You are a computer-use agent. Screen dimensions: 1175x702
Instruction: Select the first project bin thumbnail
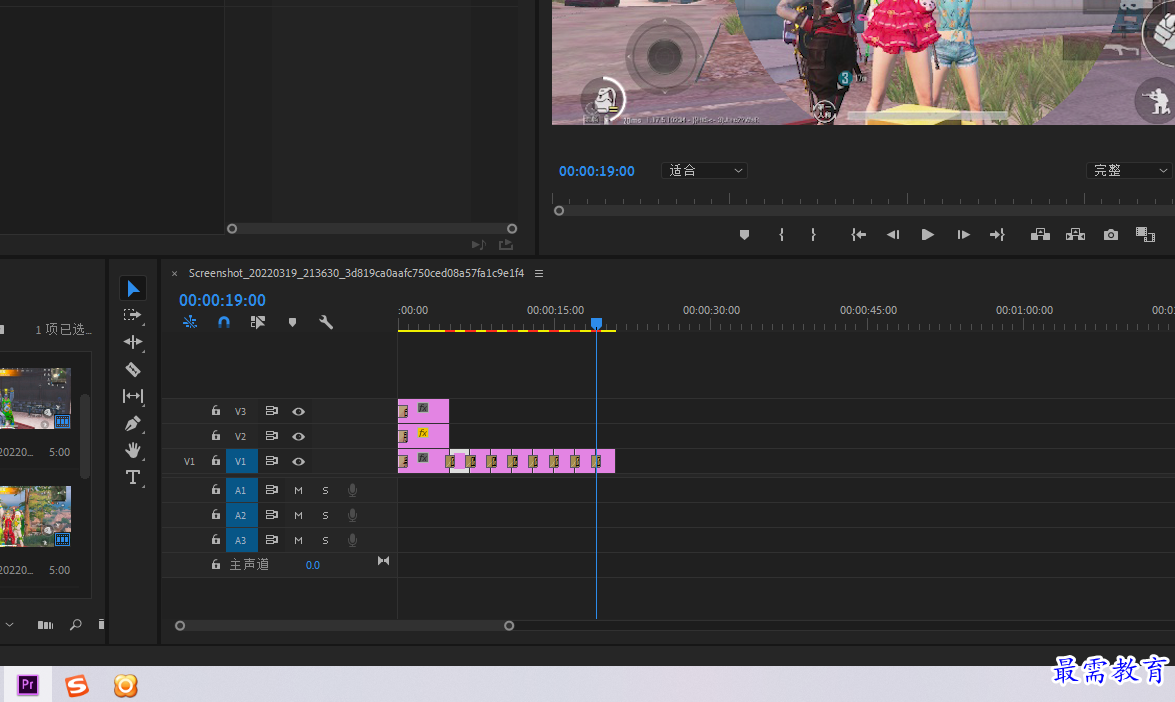pos(35,399)
